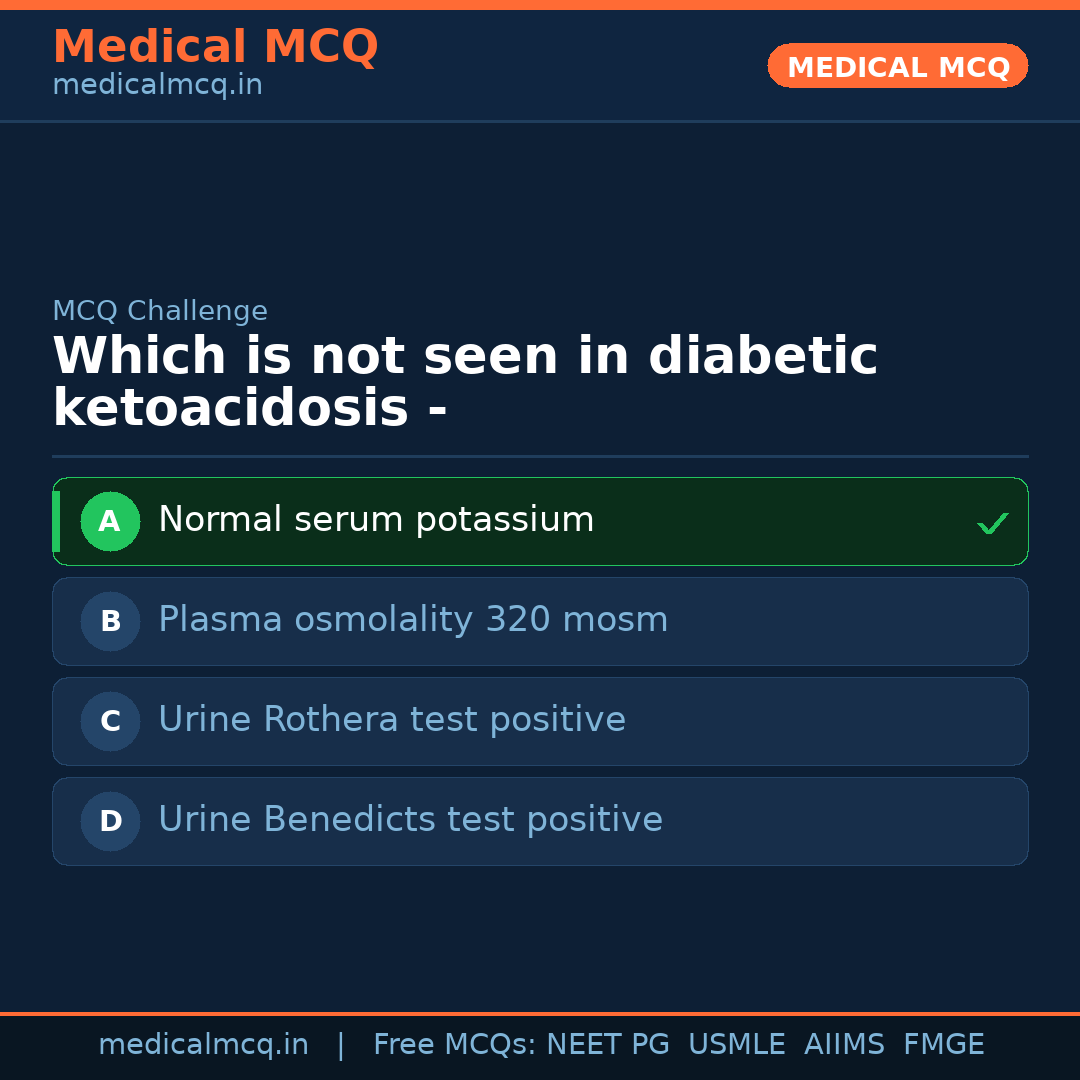The width and height of the screenshot is (1080, 1080).
Task: Choose answer 'Plasma osmolality 320 mosm'
Action: click(x=412, y=620)
